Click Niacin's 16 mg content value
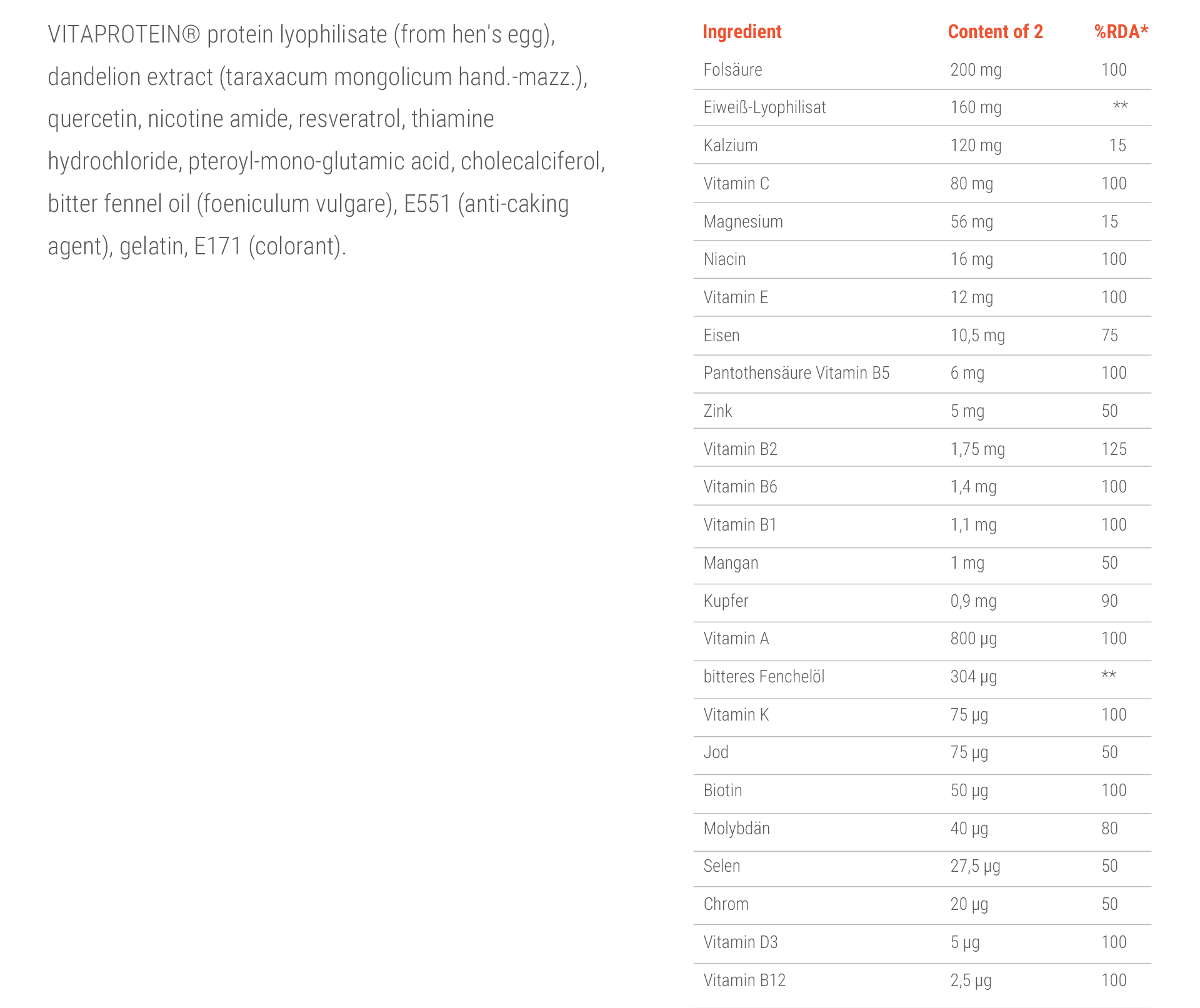Image resolution: width=1200 pixels, height=1008 pixels. (x=971, y=259)
